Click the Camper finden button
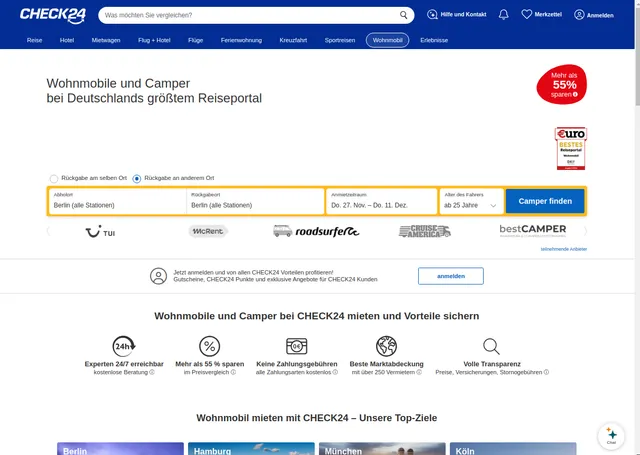 click(545, 201)
